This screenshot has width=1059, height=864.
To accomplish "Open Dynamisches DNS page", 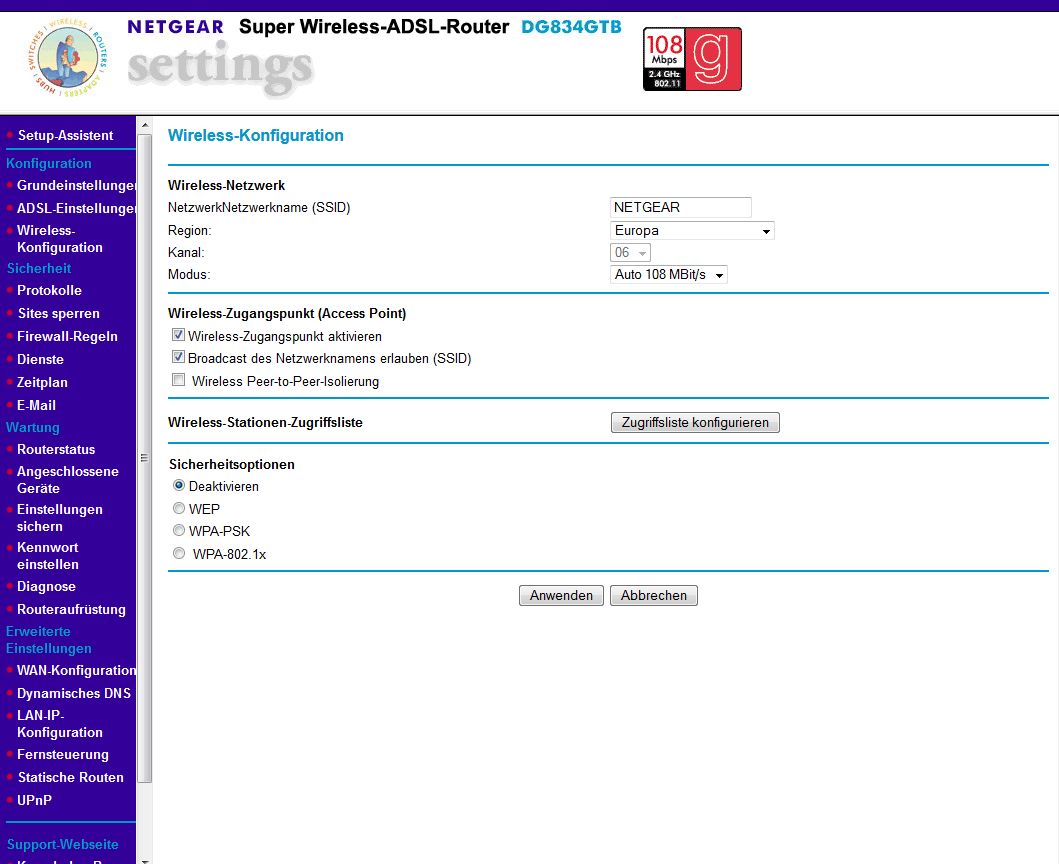I will 74,693.
